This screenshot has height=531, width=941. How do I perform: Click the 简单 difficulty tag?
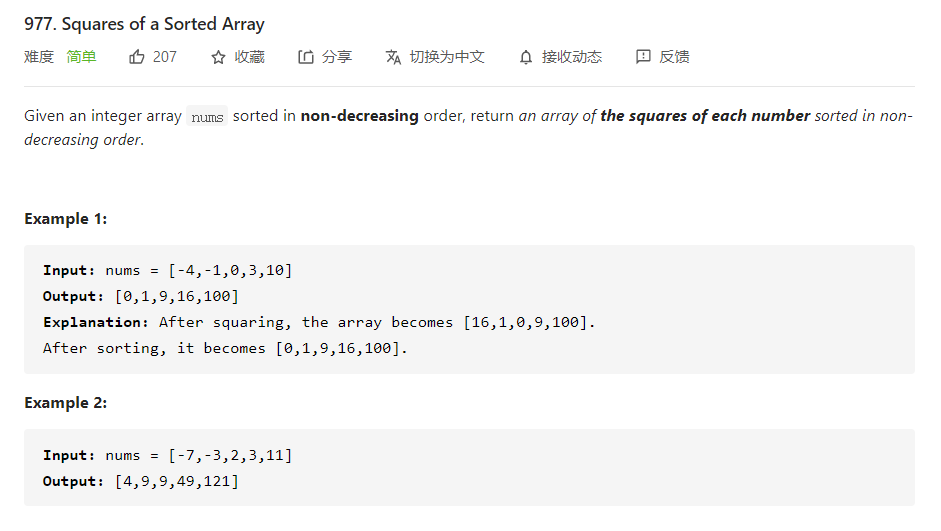coord(81,57)
